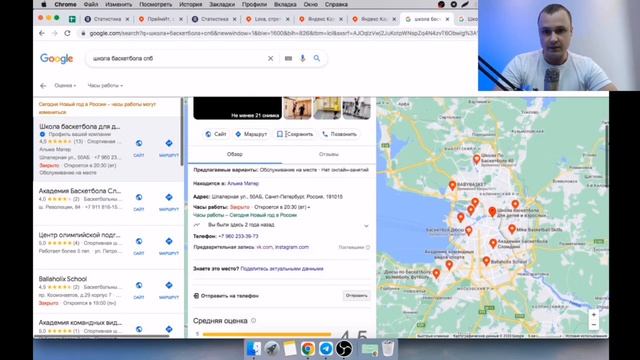The width and height of the screenshot is (640, 360).
Task: Open the instagram.com booking link
Action: point(292,247)
